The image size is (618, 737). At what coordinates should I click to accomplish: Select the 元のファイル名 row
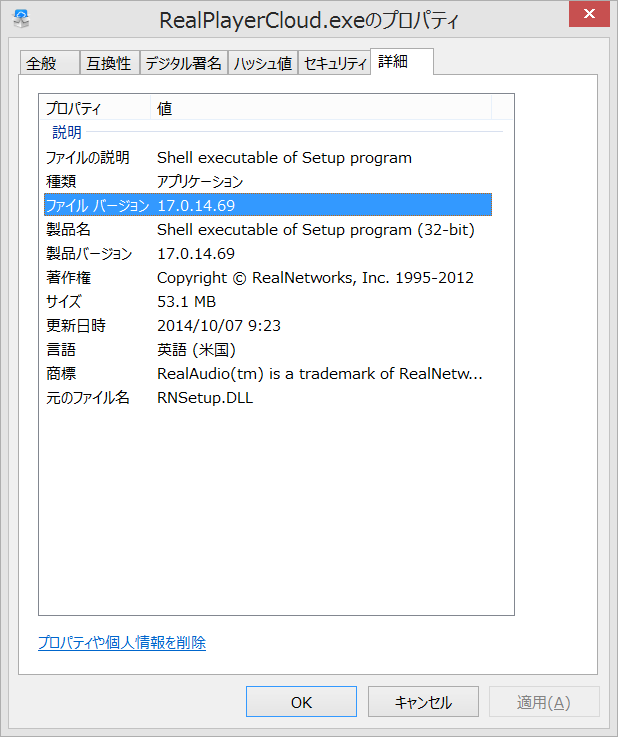click(x=268, y=398)
